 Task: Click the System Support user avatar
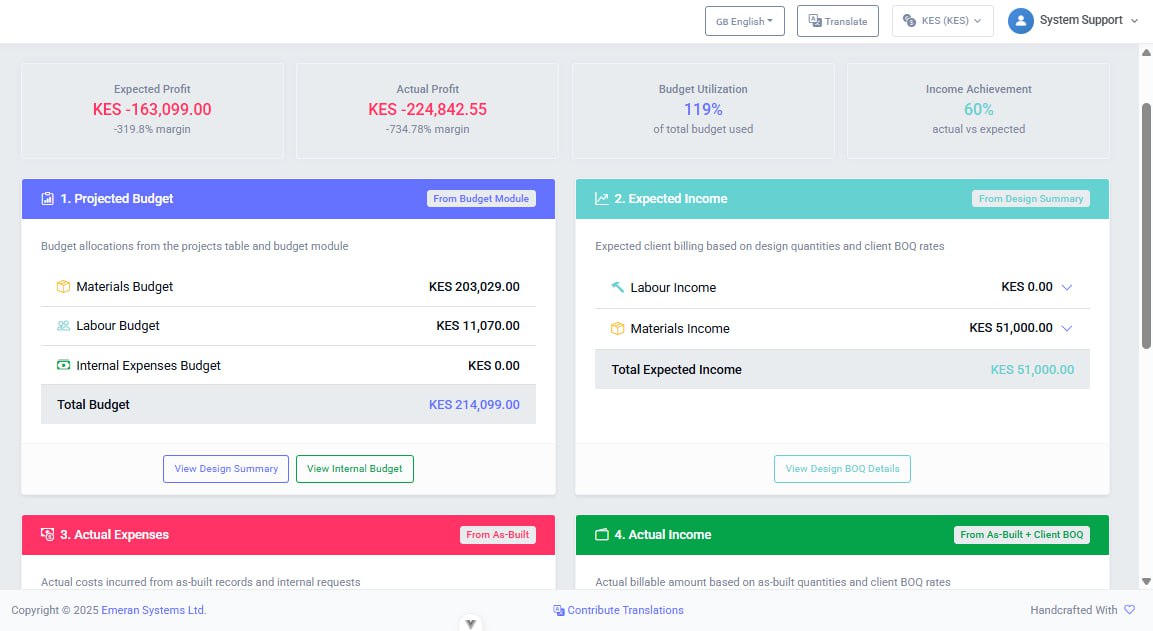[x=1021, y=20]
